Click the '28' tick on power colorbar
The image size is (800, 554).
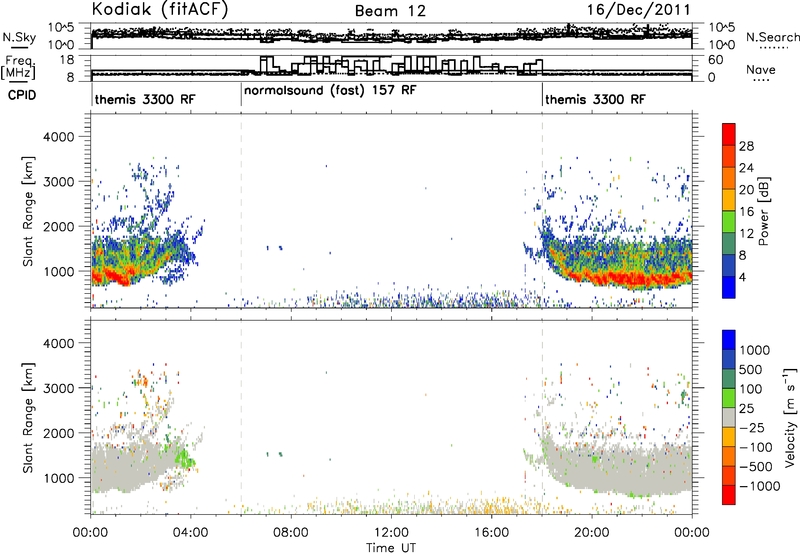click(x=746, y=146)
